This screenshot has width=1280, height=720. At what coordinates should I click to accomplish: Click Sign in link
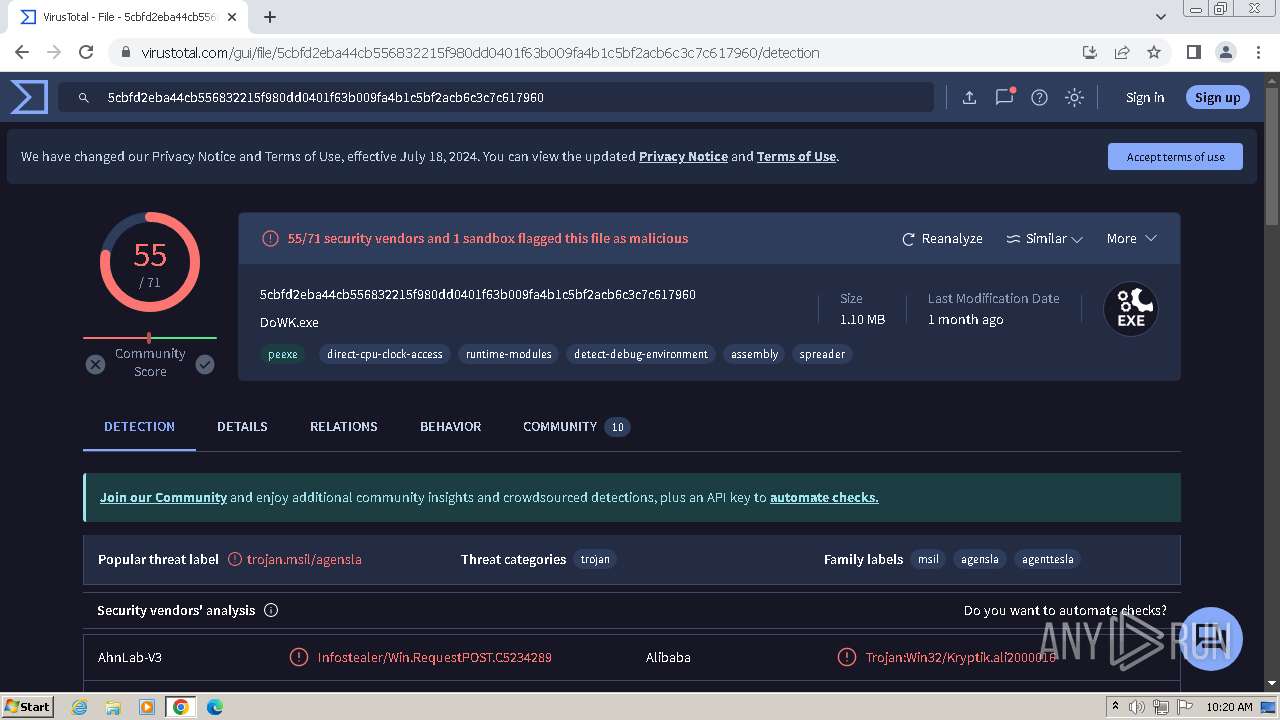(1145, 97)
